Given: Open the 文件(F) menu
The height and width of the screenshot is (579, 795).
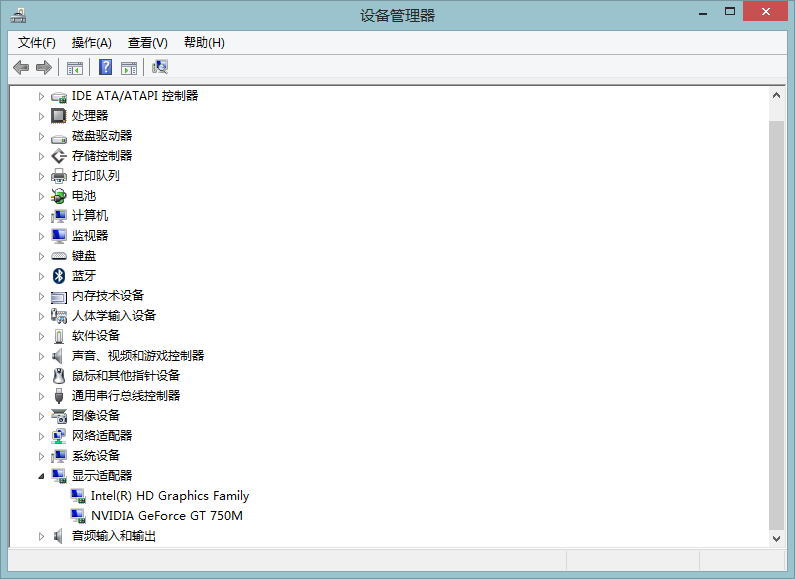Looking at the screenshot, I should 37,42.
